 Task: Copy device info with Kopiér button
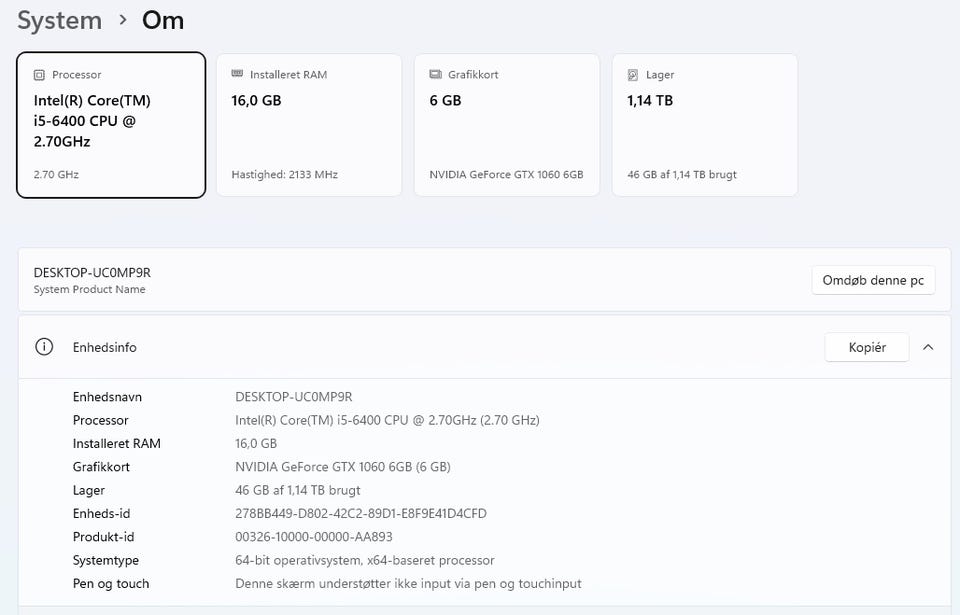pos(867,347)
